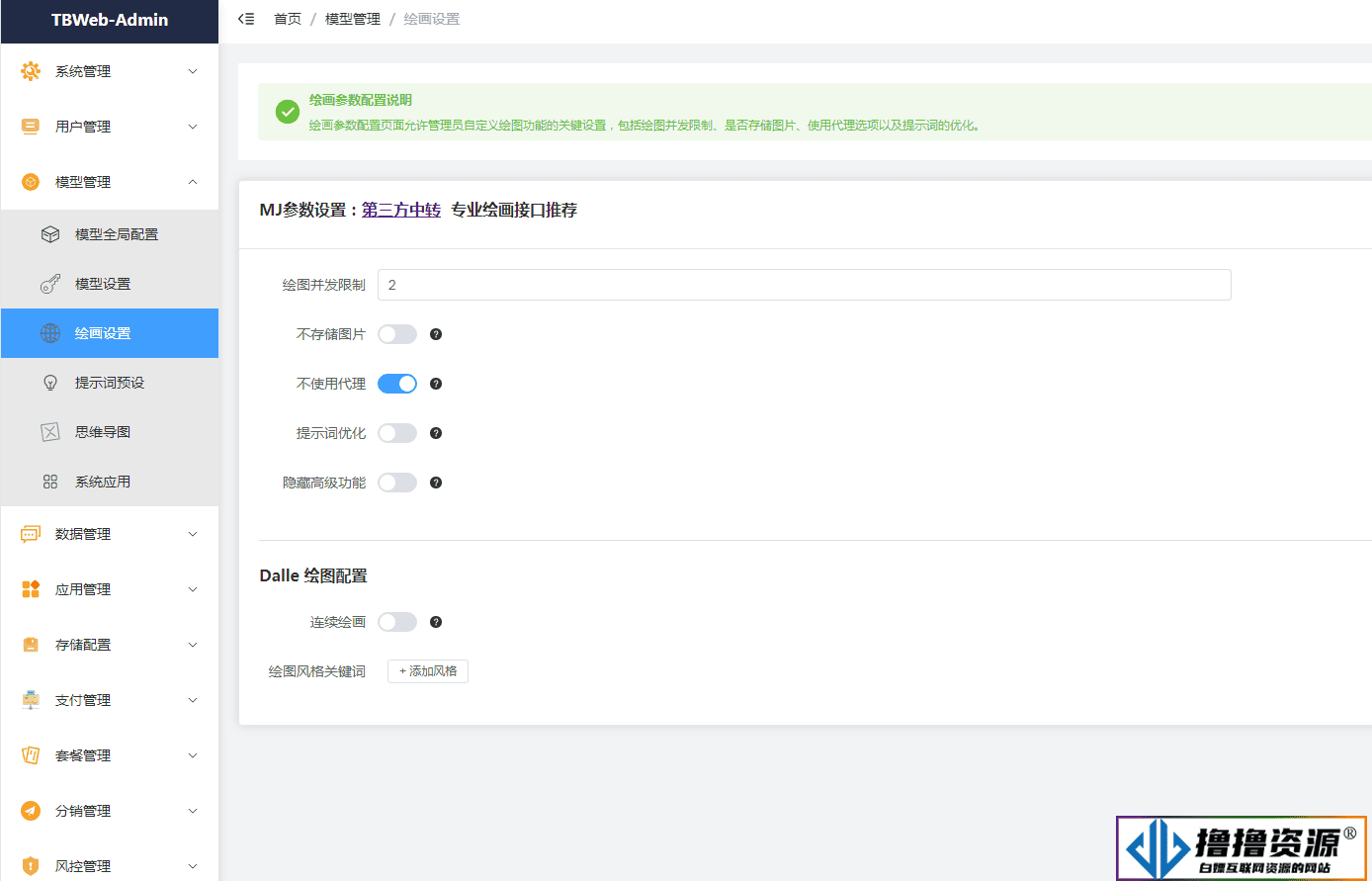This screenshot has height=881, width=1372.
Task: Open the 模型设置 menu item
Action: [110, 284]
